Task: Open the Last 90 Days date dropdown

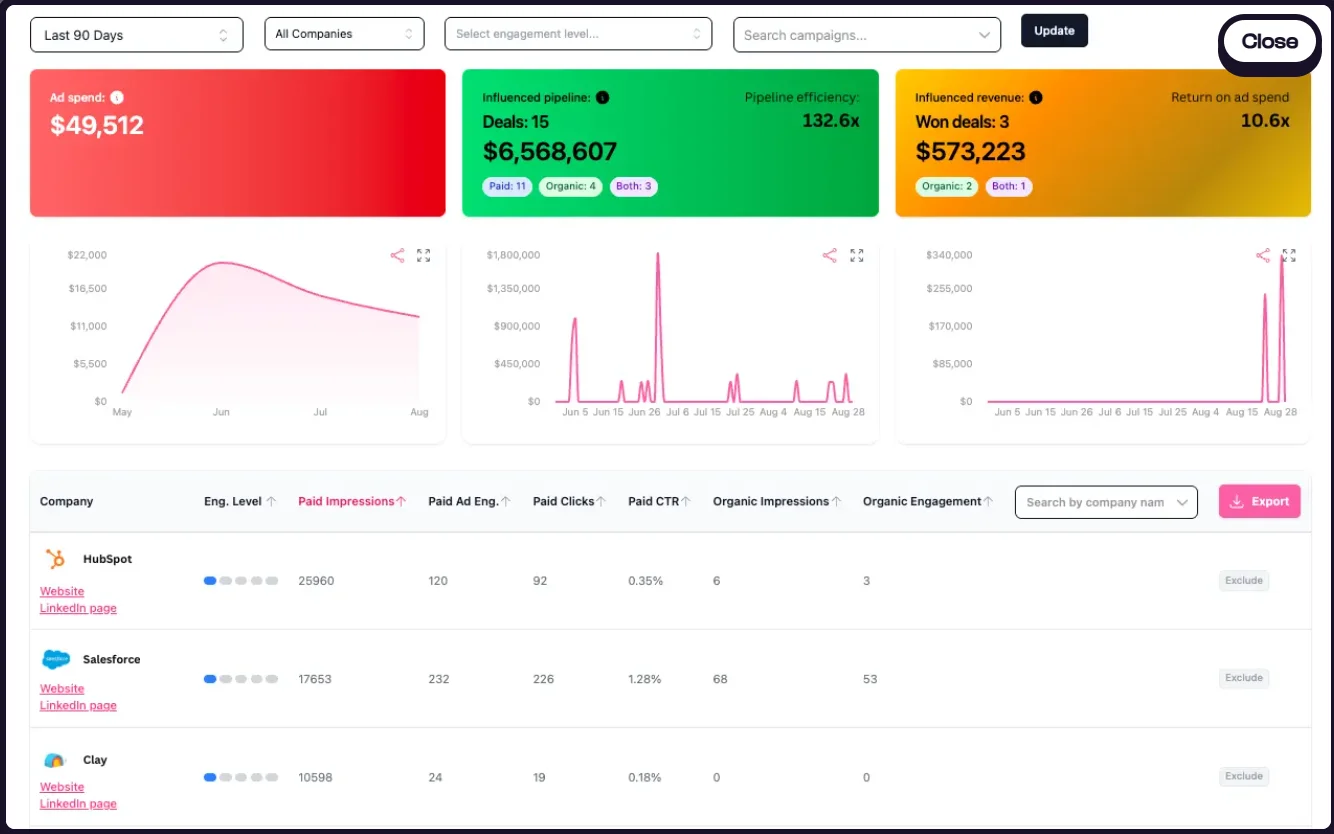Action: point(137,35)
